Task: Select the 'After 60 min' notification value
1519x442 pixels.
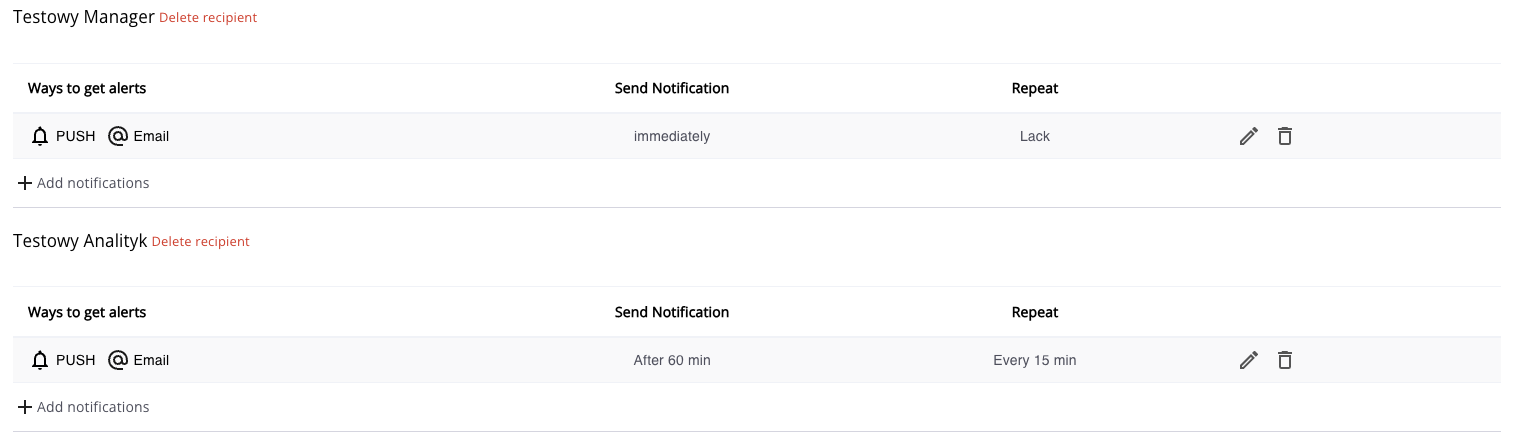Action: pyautogui.click(x=672, y=360)
